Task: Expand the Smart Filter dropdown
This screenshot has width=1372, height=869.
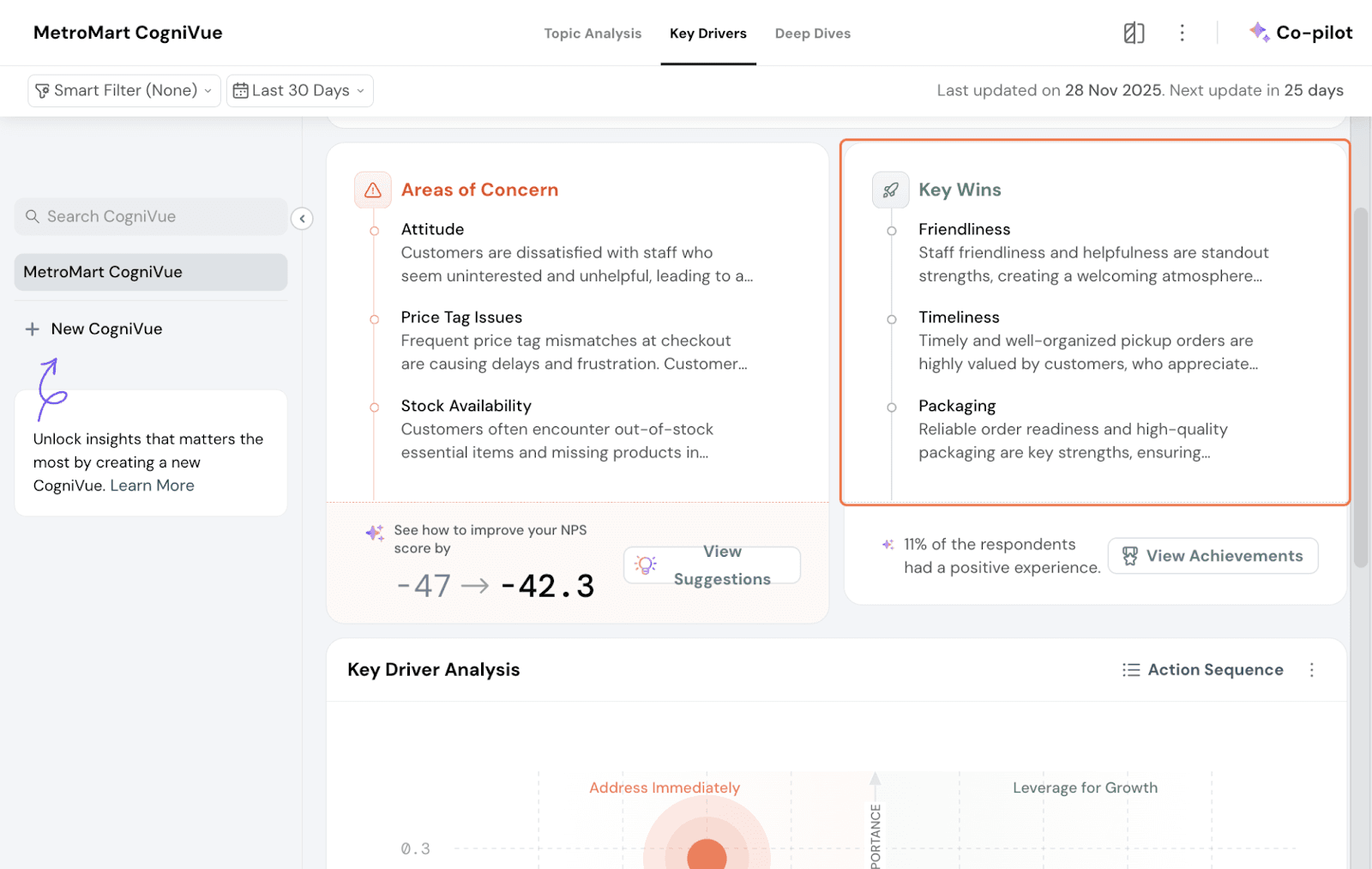Action: pos(124,91)
